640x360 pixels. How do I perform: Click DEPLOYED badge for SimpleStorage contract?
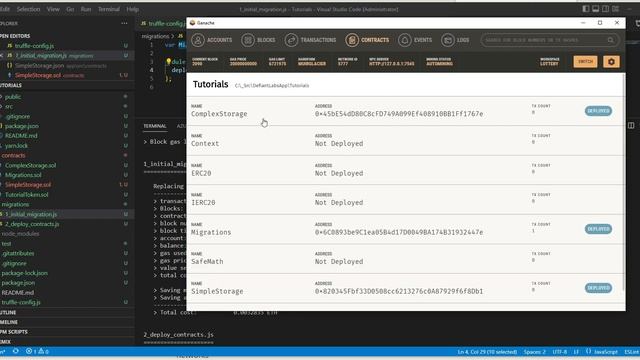[598, 288]
